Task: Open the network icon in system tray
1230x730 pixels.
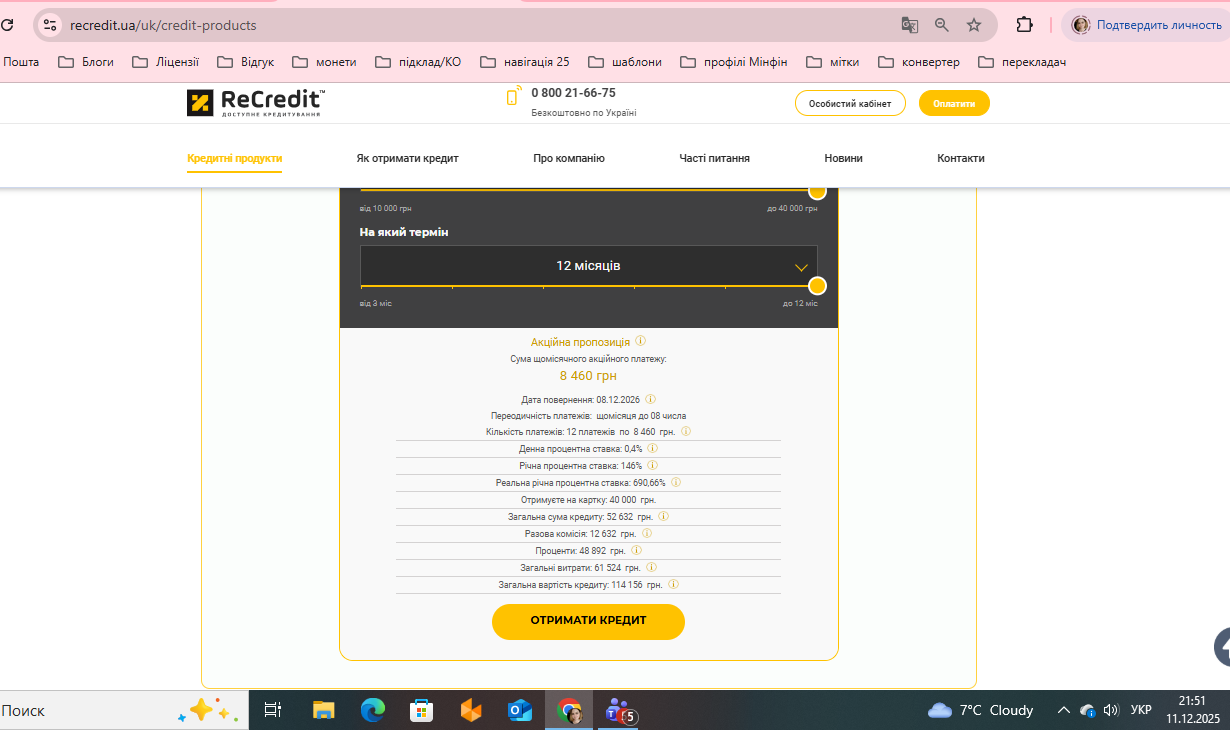Action: (x=1088, y=710)
